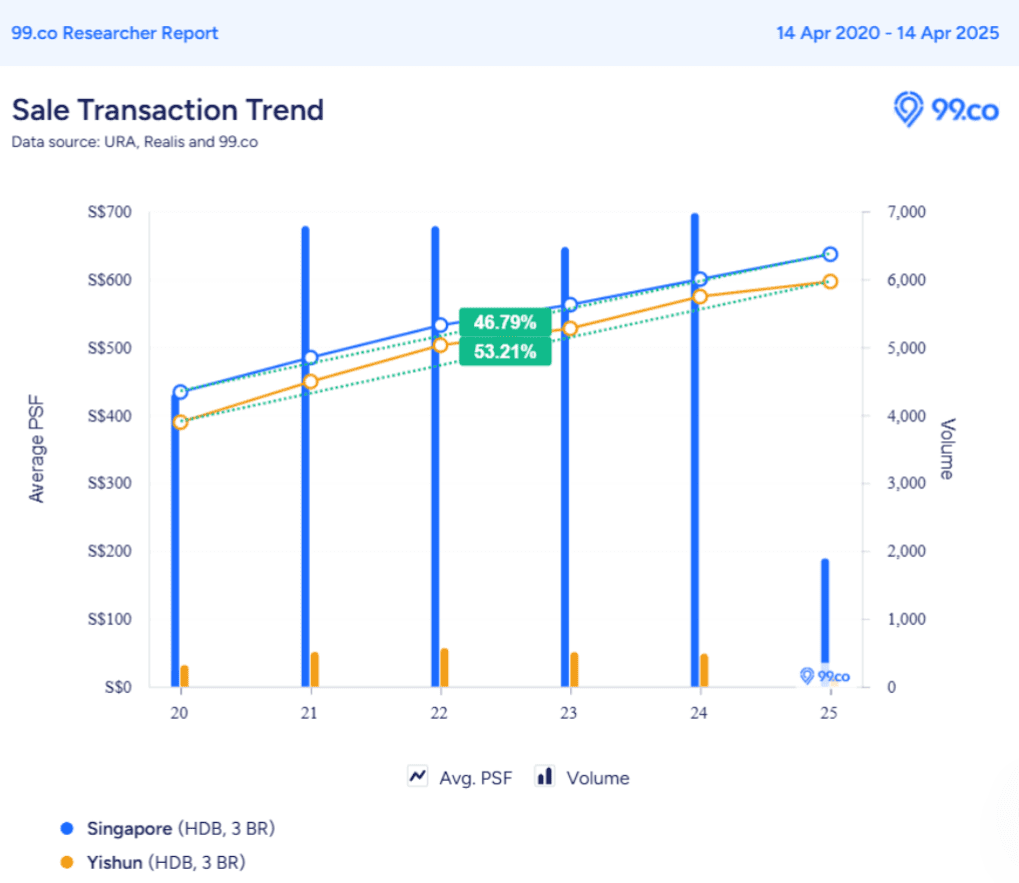Toggle the Volume series label

coord(597,778)
